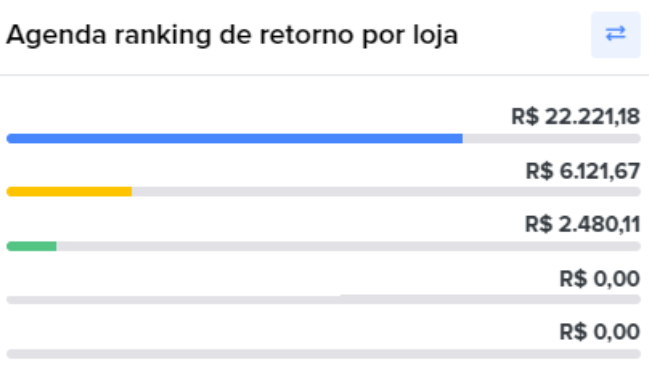The height and width of the screenshot is (365, 649).
Task: Click the bottom-most empty gray progress bar
Action: [324, 354]
